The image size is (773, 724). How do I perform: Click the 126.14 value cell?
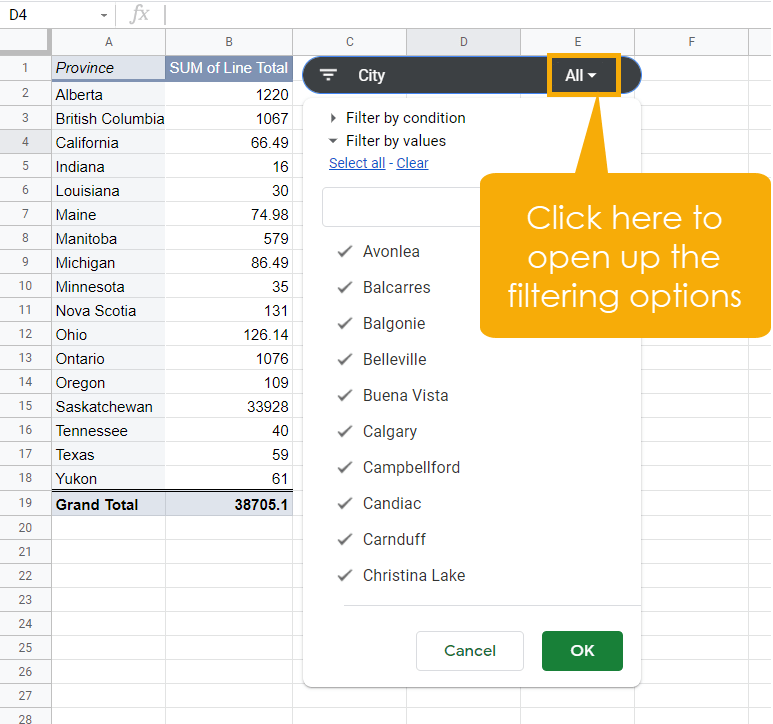(x=229, y=335)
